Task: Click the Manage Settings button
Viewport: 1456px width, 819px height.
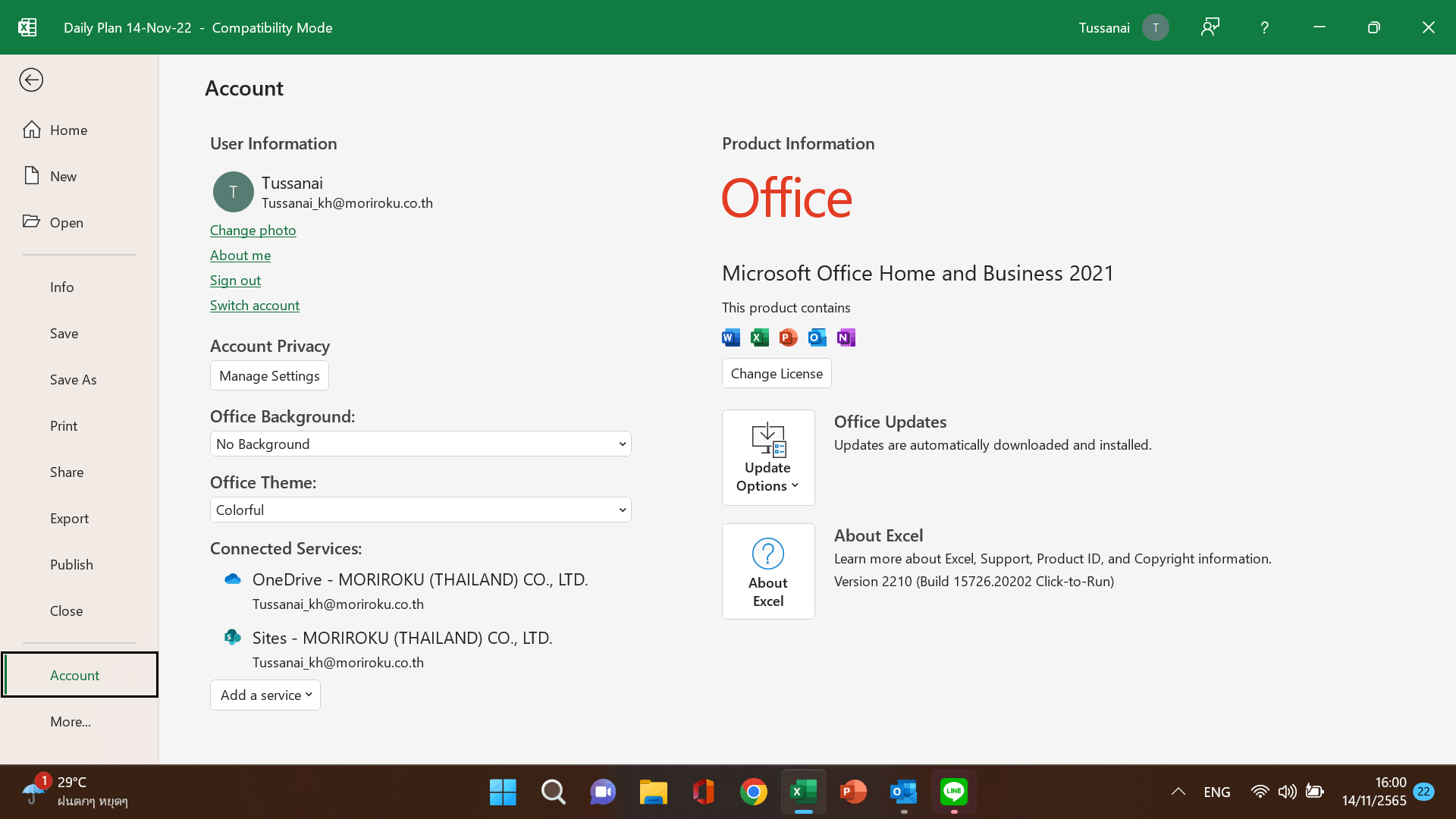Action: 269,375
